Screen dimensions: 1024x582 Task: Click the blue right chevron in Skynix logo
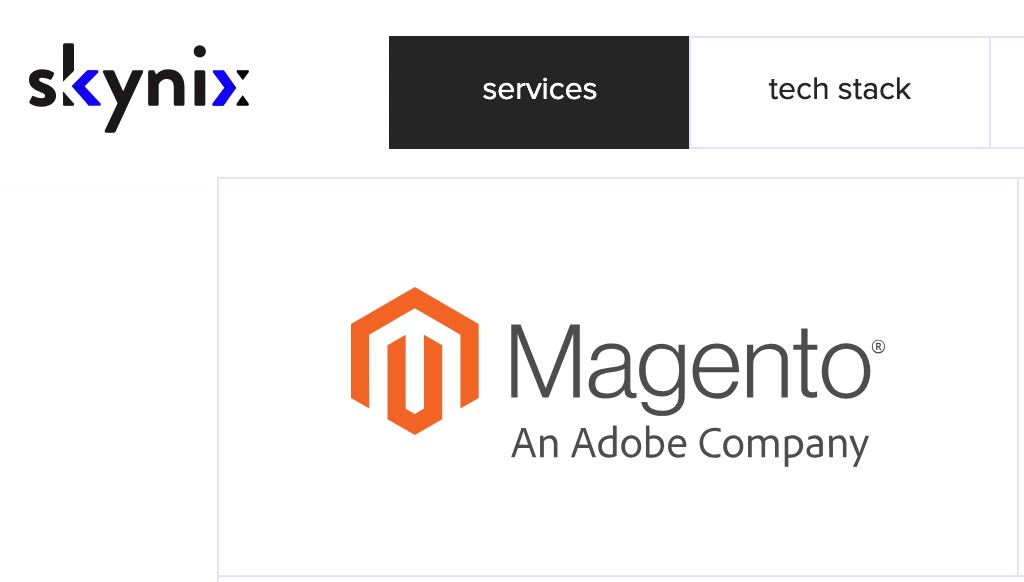click(x=224, y=88)
